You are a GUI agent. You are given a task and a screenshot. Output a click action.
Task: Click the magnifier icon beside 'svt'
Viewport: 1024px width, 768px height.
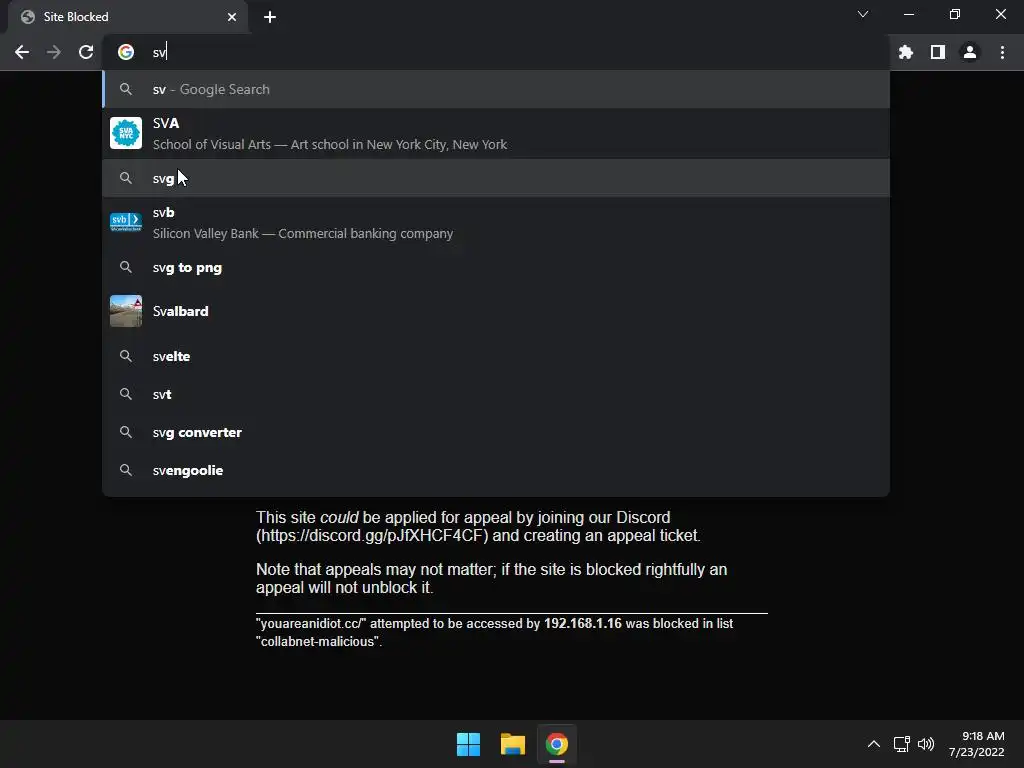tap(126, 394)
